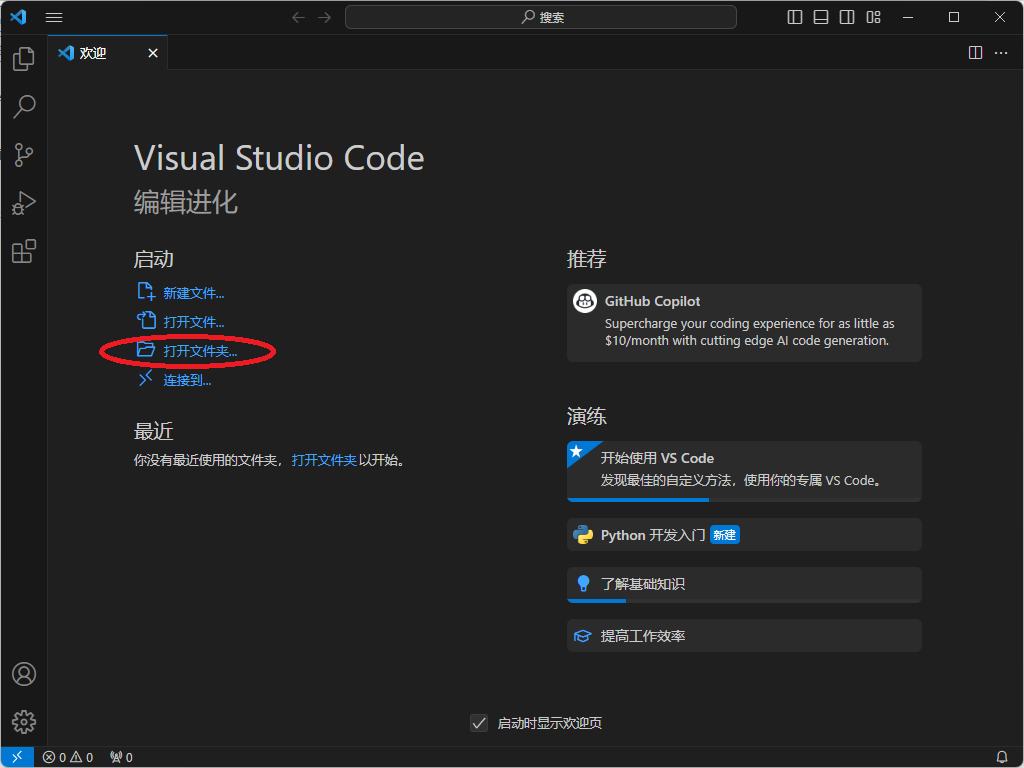Image resolution: width=1024 pixels, height=768 pixels.
Task: Uncheck the 启动时显示欢迎页 checkbox
Action: click(479, 723)
